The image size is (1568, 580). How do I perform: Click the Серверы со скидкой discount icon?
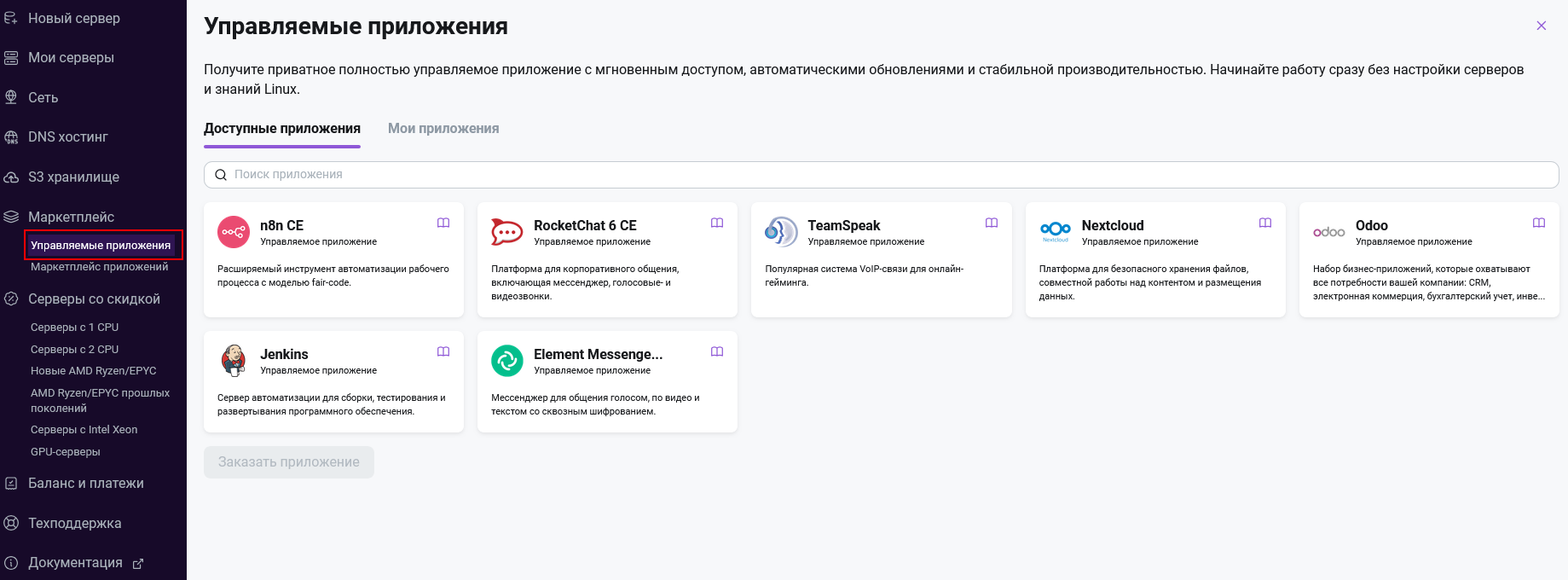[x=11, y=299]
